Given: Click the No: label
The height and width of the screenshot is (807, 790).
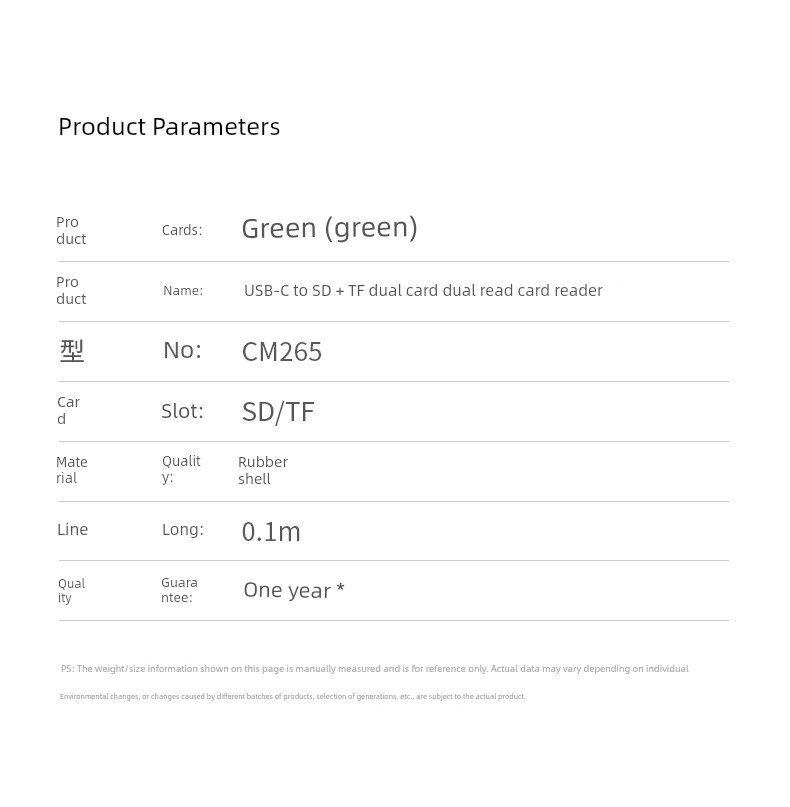Looking at the screenshot, I should [x=182, y=350].
